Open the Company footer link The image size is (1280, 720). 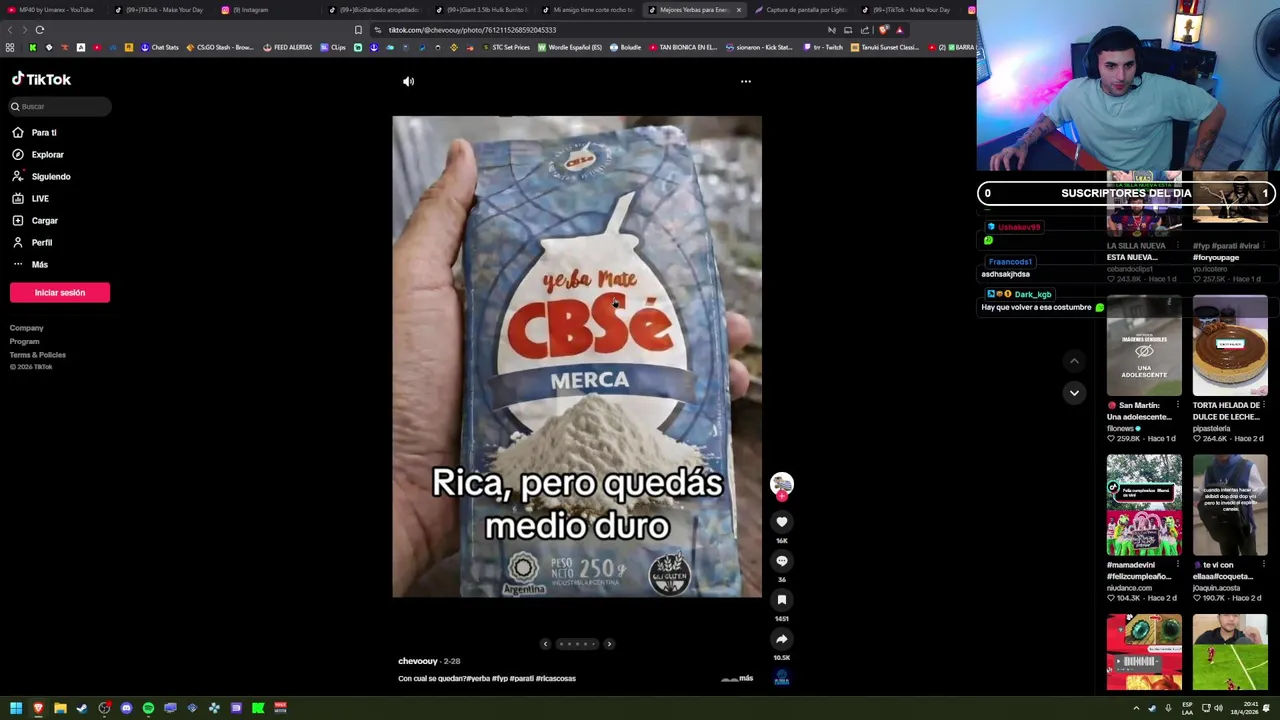coord(27,328)
